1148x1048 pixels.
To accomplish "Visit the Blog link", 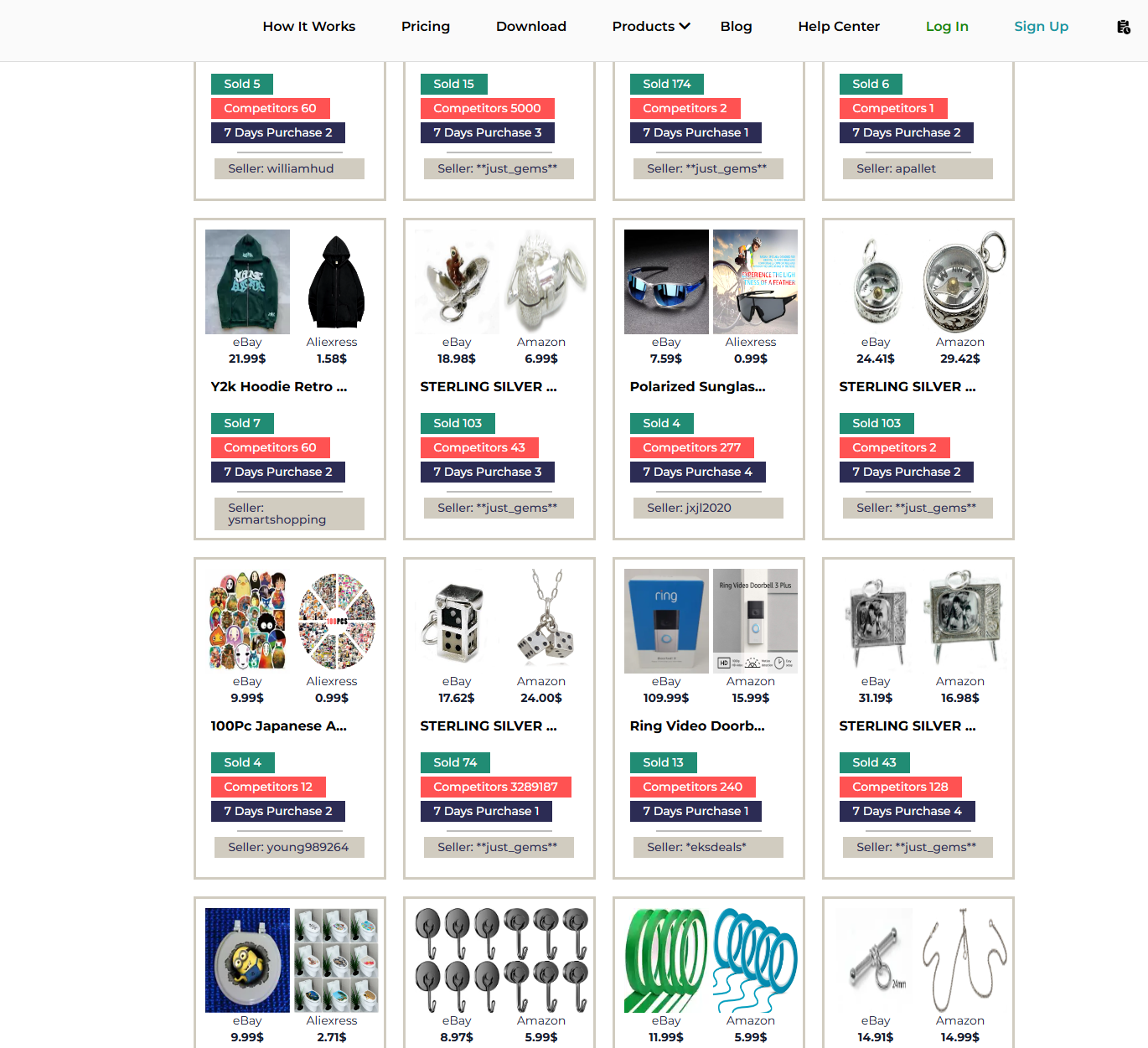I will 737,26.
